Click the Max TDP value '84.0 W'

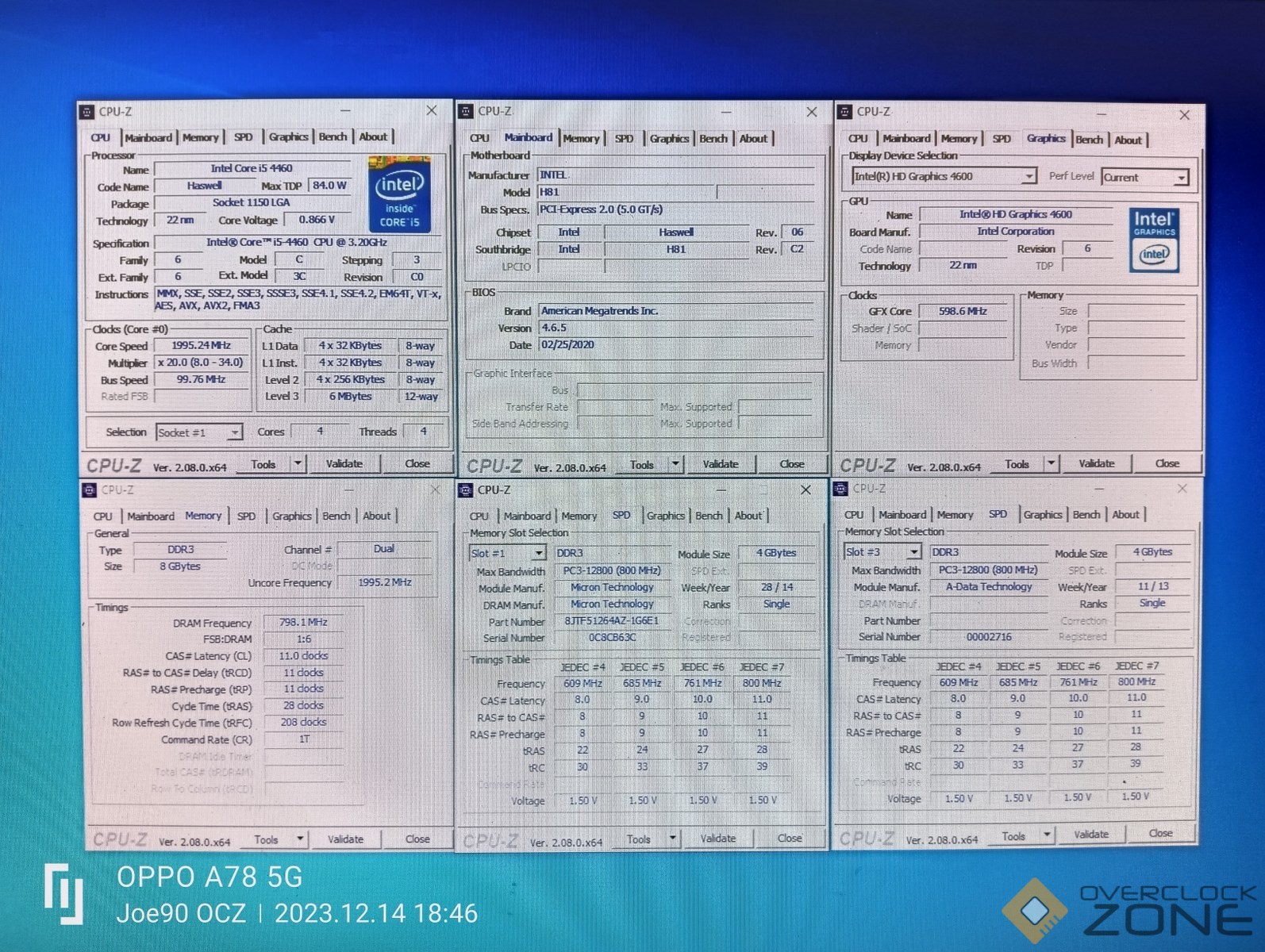[x=329, y=186]
